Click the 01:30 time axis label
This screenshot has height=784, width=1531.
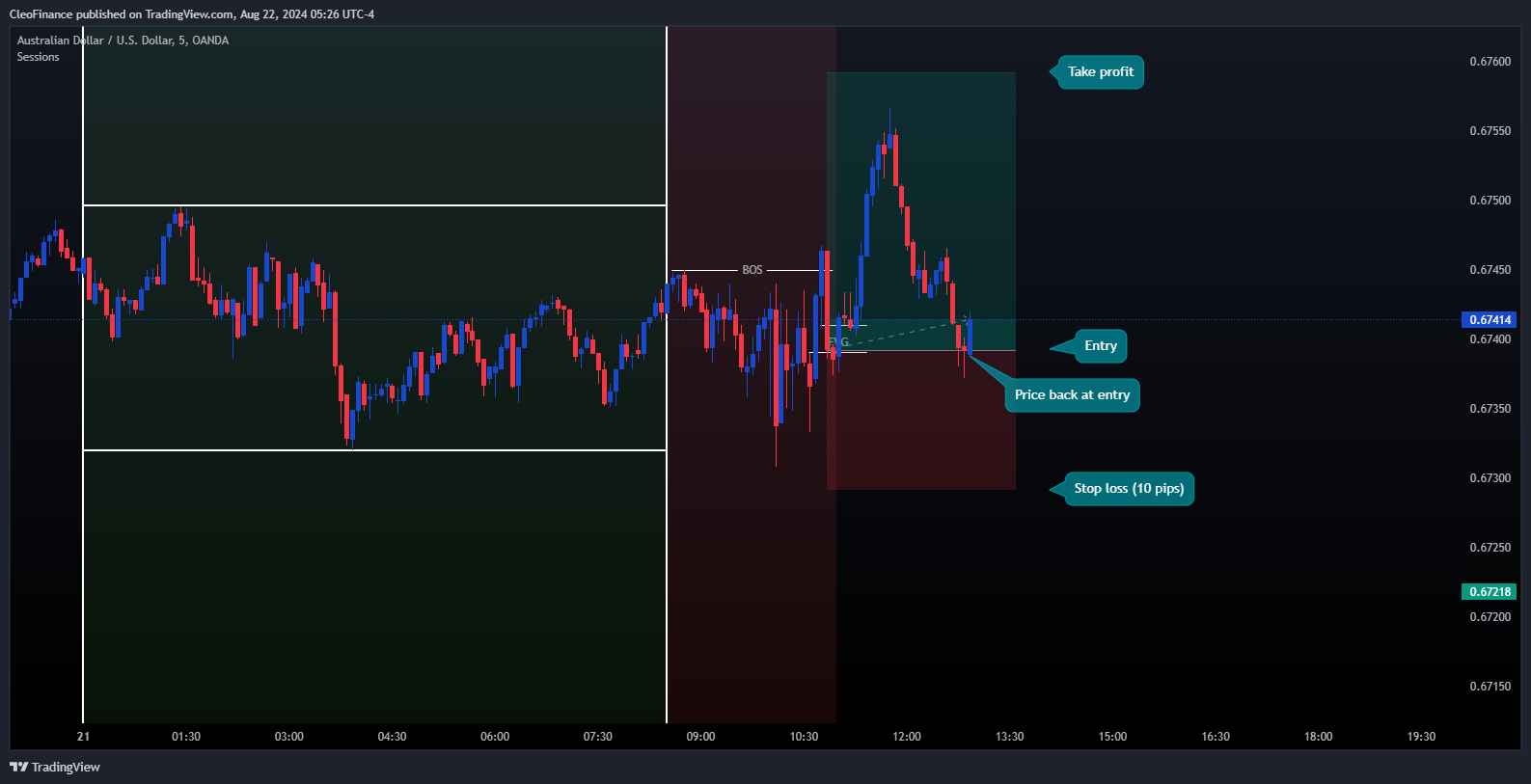click(x=186, y=737)
